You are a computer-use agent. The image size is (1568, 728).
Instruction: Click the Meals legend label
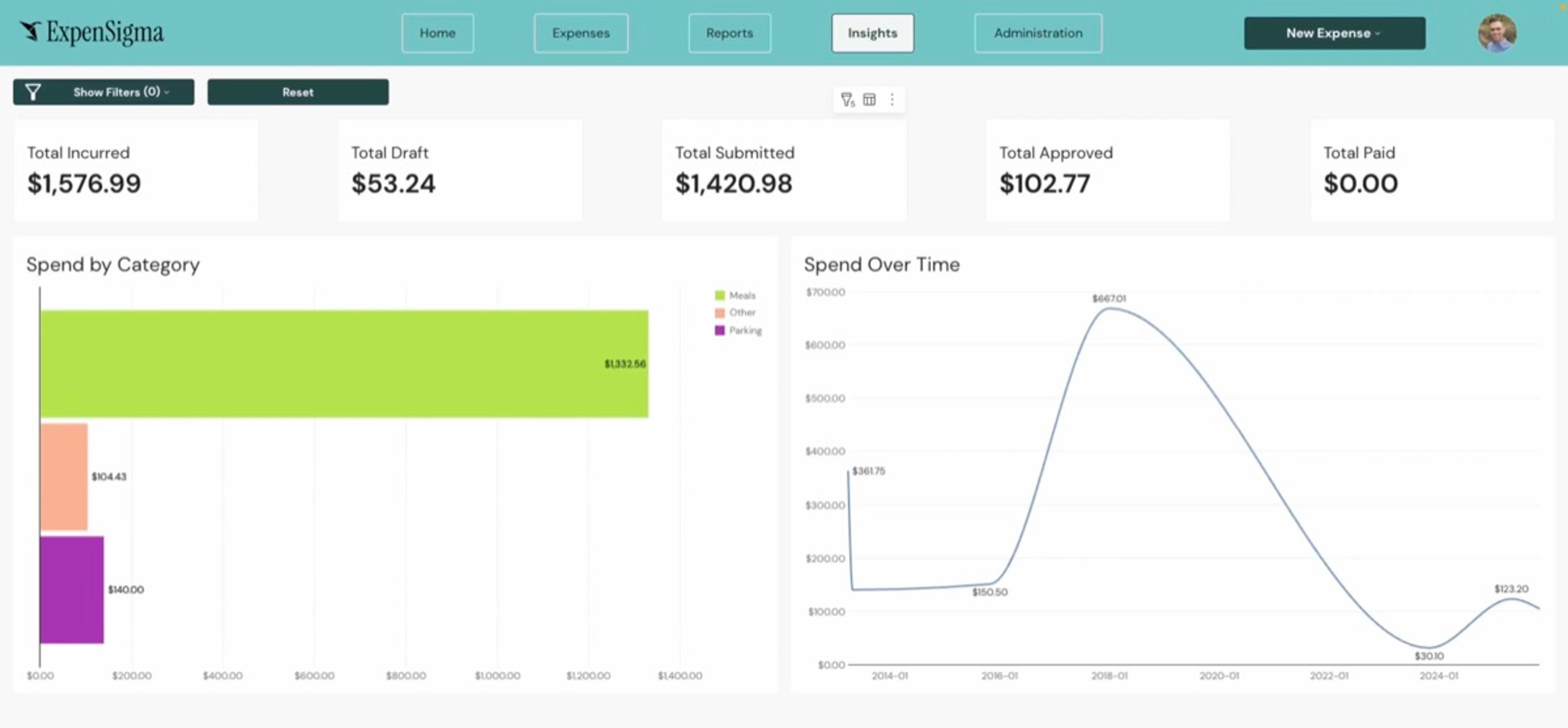click(742, 295)
